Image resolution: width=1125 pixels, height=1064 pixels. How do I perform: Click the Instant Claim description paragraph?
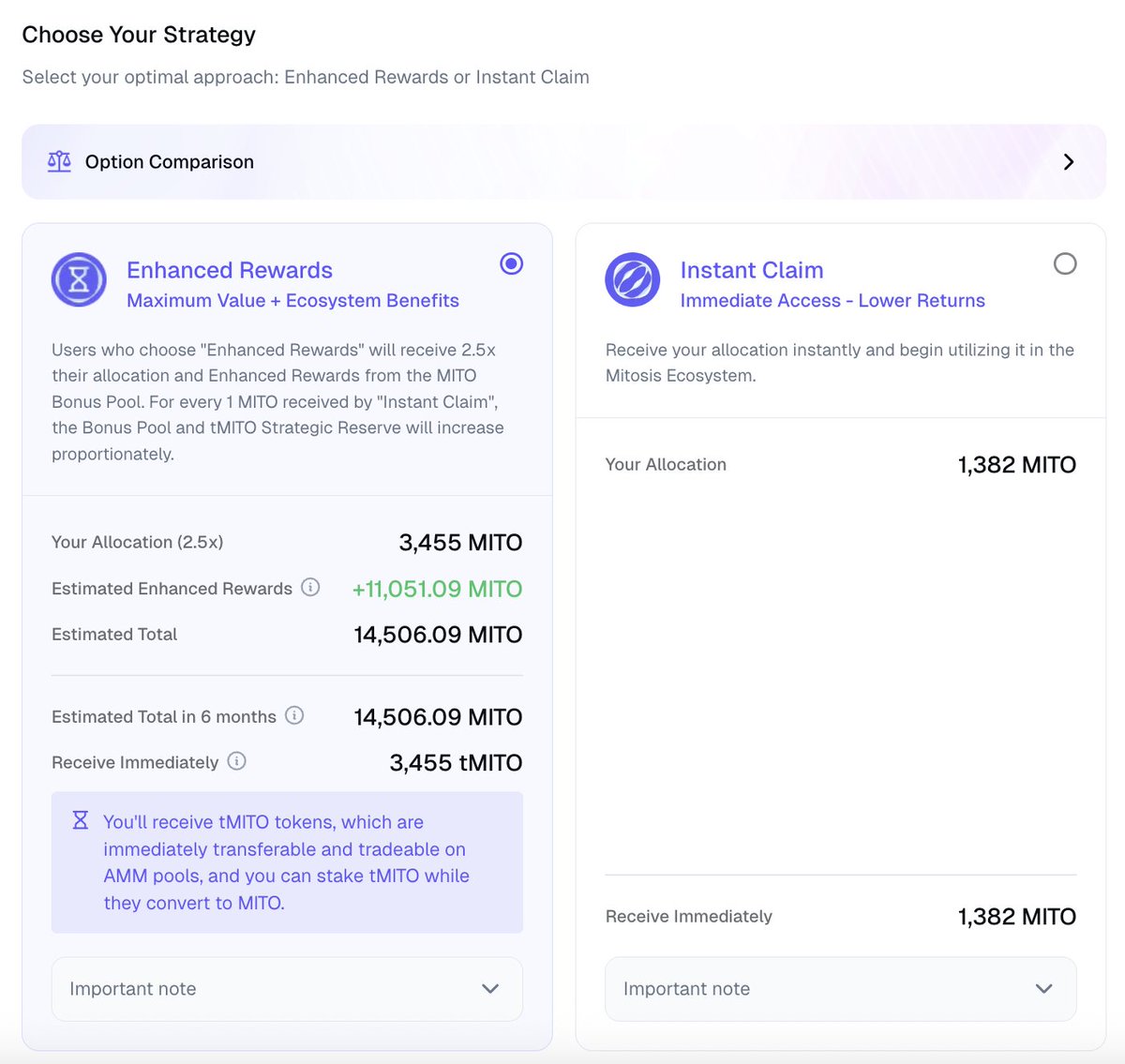[x=840, y=363]
